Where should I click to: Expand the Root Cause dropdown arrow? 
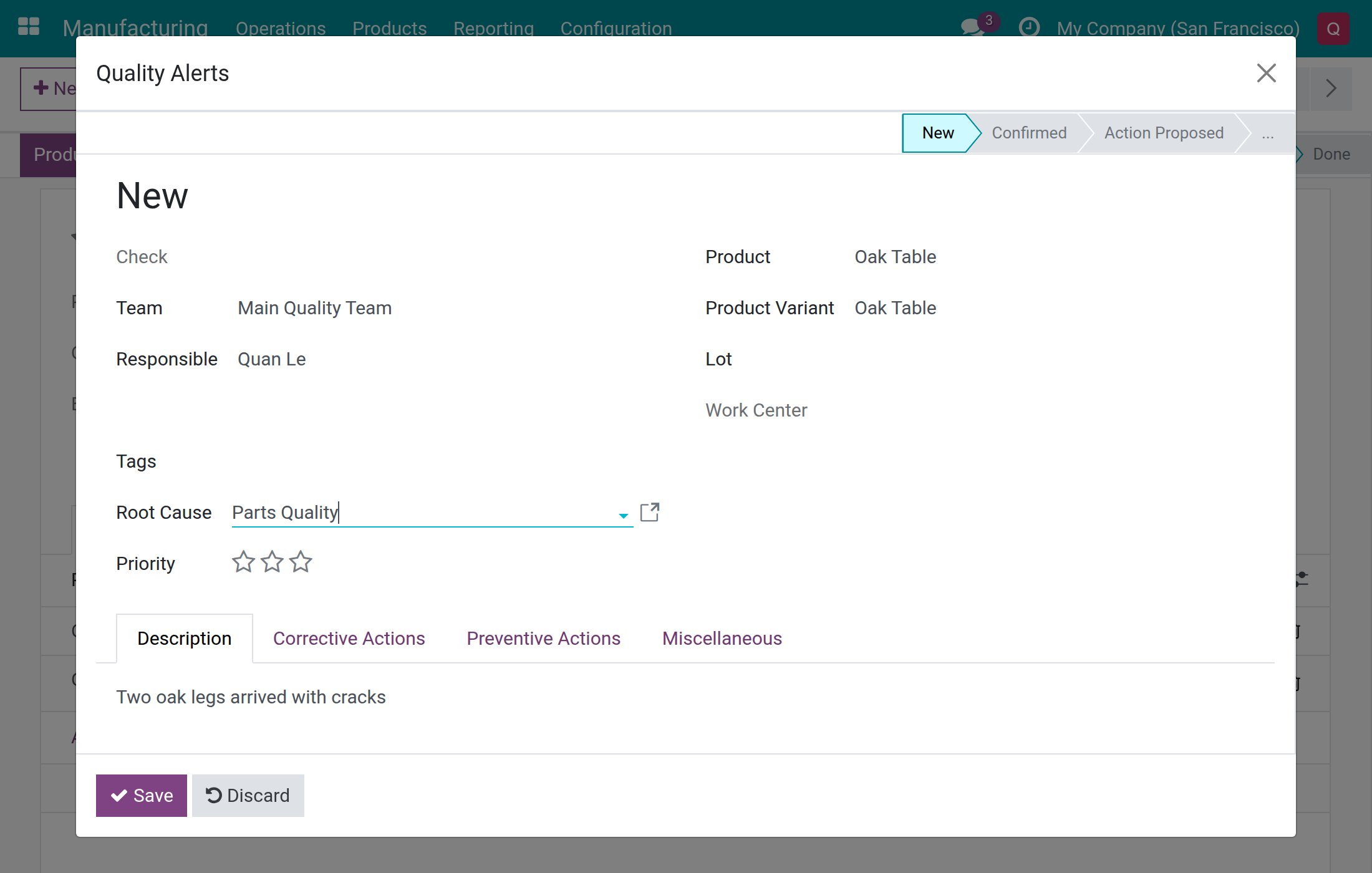point(623,515)
